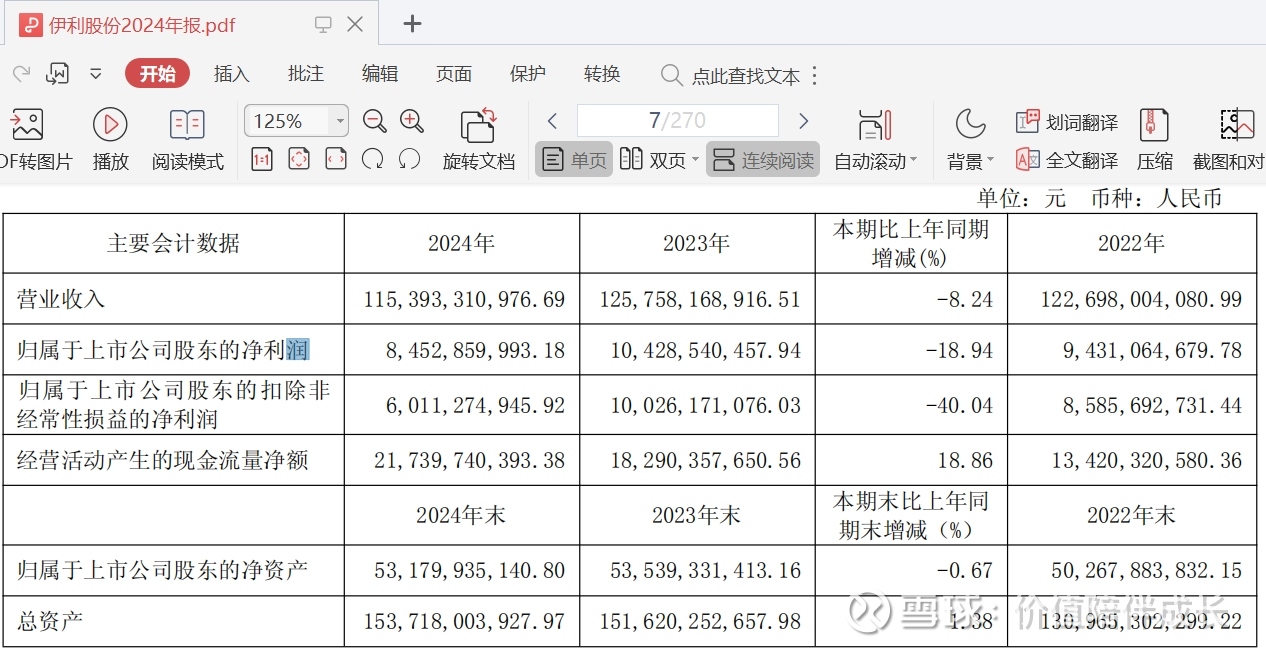Click the 主要会计数据 header cell

[173, 243]
